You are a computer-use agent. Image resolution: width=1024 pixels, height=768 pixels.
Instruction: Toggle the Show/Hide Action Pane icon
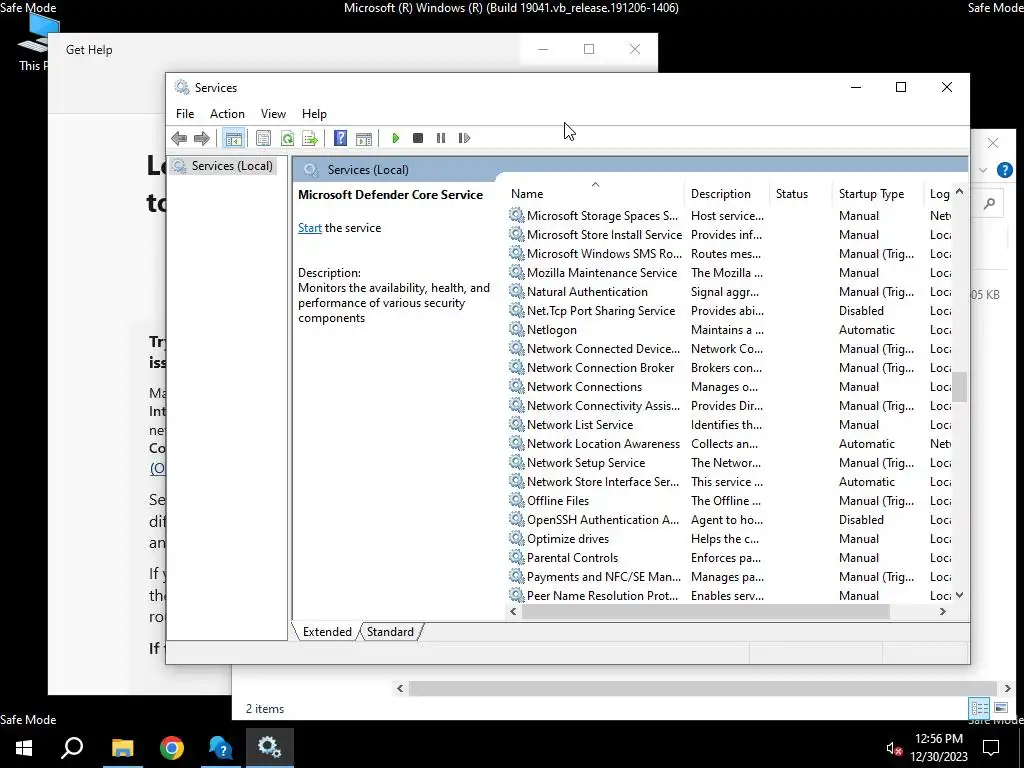click(x=364, y=138)
